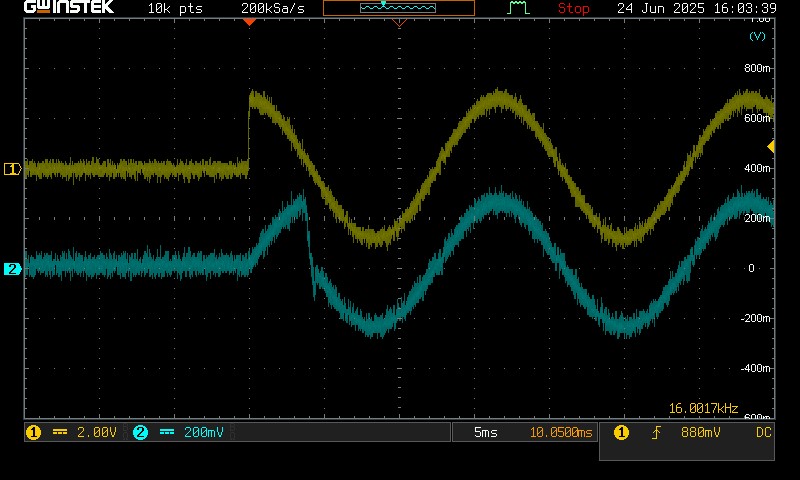
Task: Click the 5ms timebase value
Action: pos(486,433)
